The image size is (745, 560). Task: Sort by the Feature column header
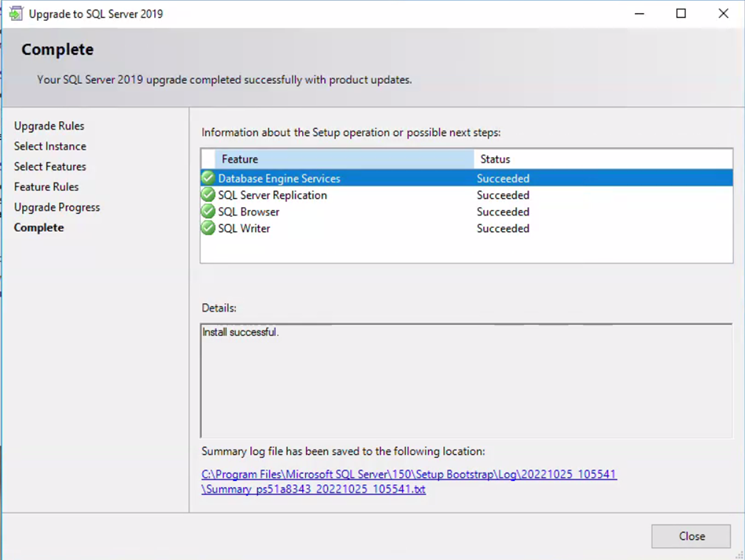point(344,159)
